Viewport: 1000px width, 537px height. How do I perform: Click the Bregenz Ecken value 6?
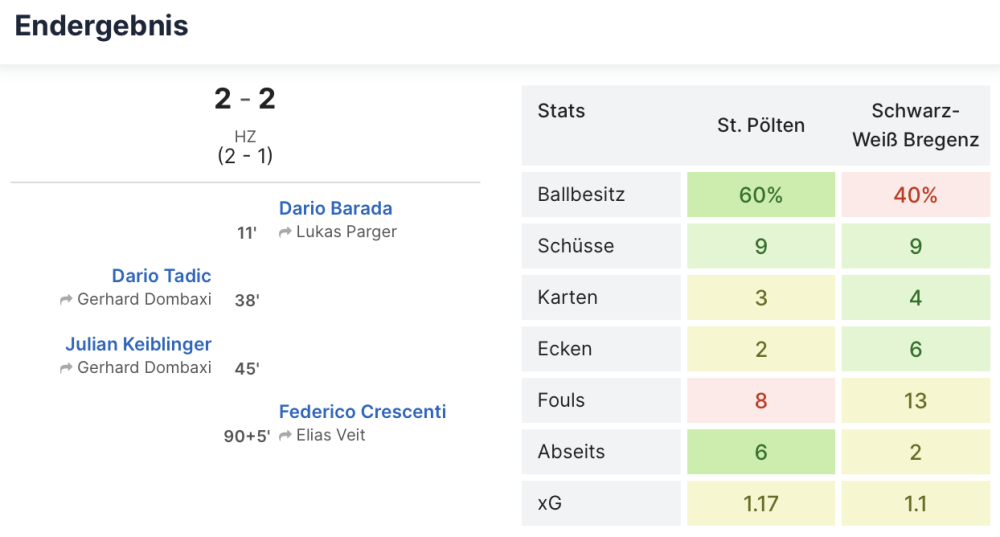(915, 349)
